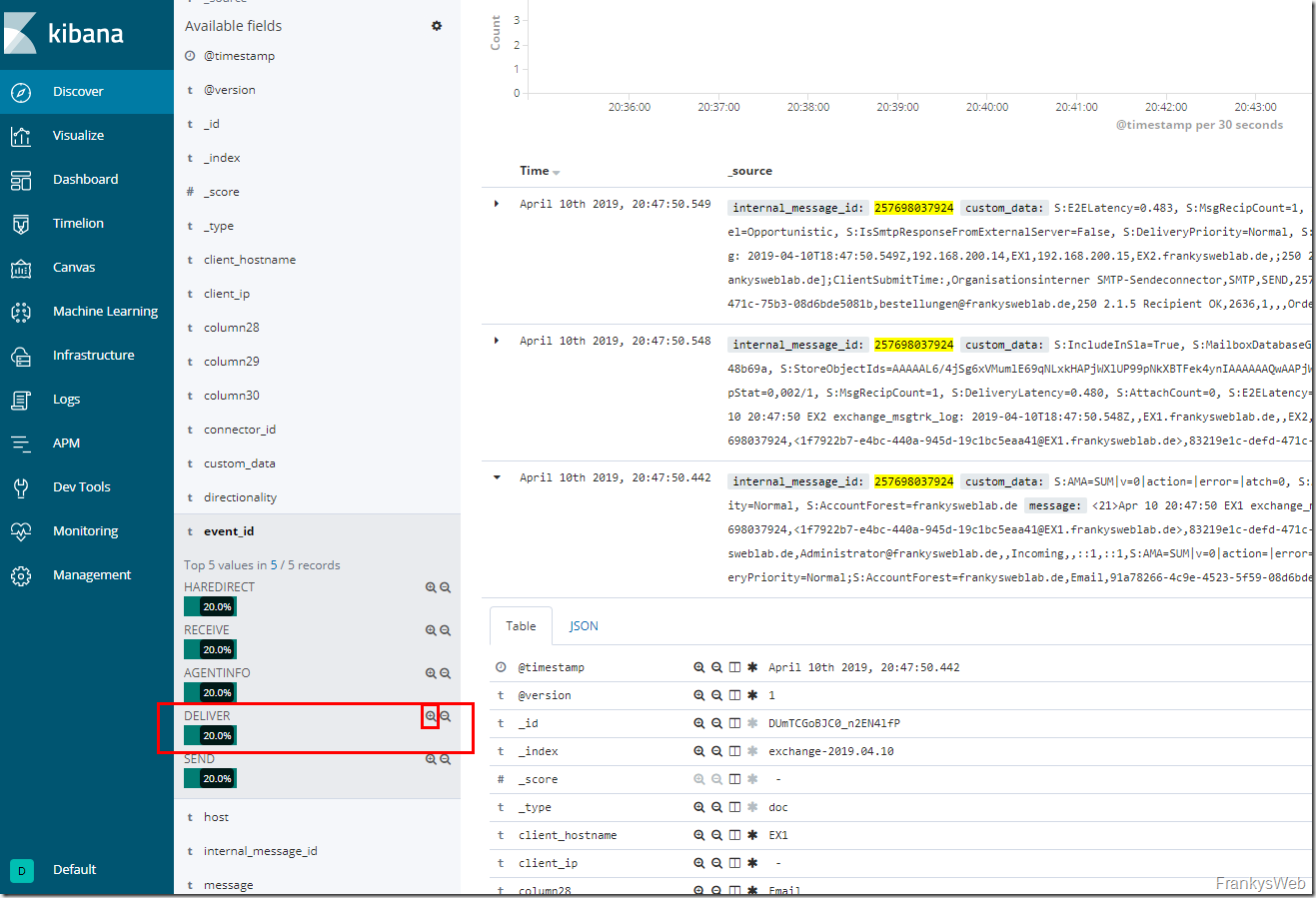Filter for AGENTINFO event_id value
The width and height of the screenshot is (1316, 898).
click(x=431, y=673)
